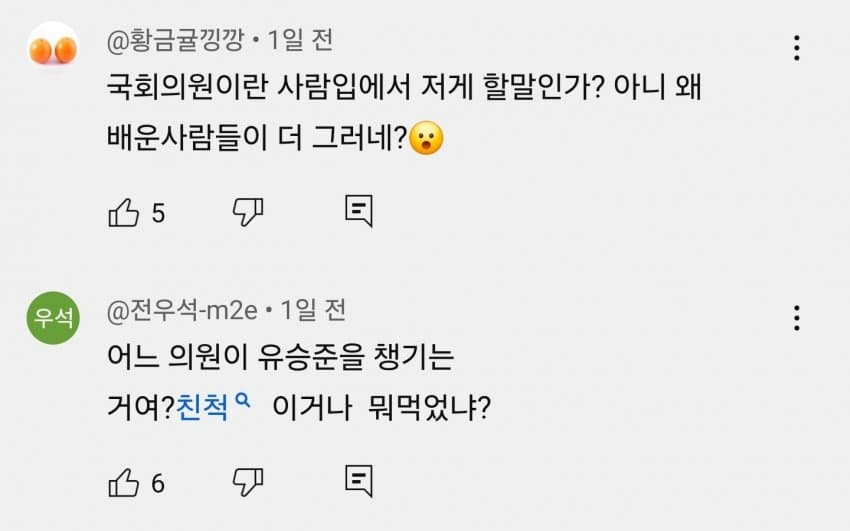Click the 1일 전 timestamp on 전우석-m2e's comment
Viewport: 850px width, 531px height.
[x=312, y=310]
